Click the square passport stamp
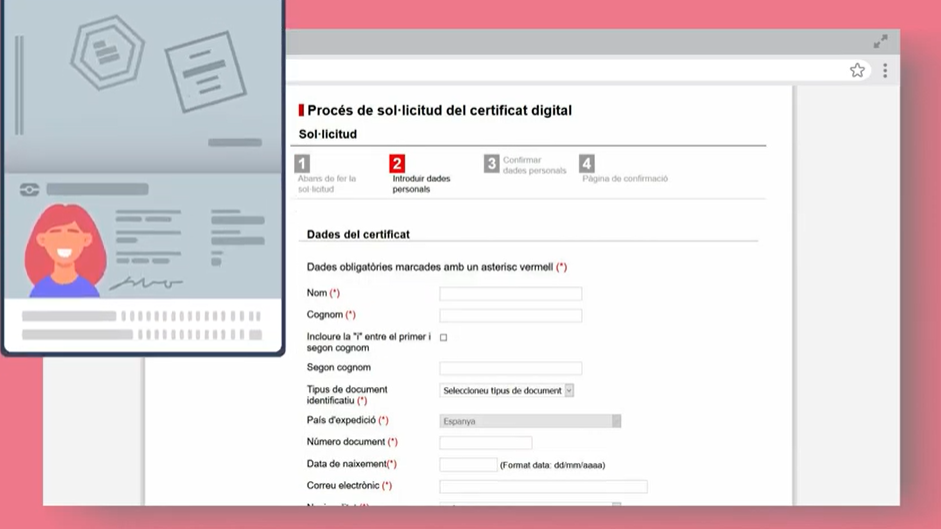This screenshot has height=529, width=941. (x=205, y=71)
